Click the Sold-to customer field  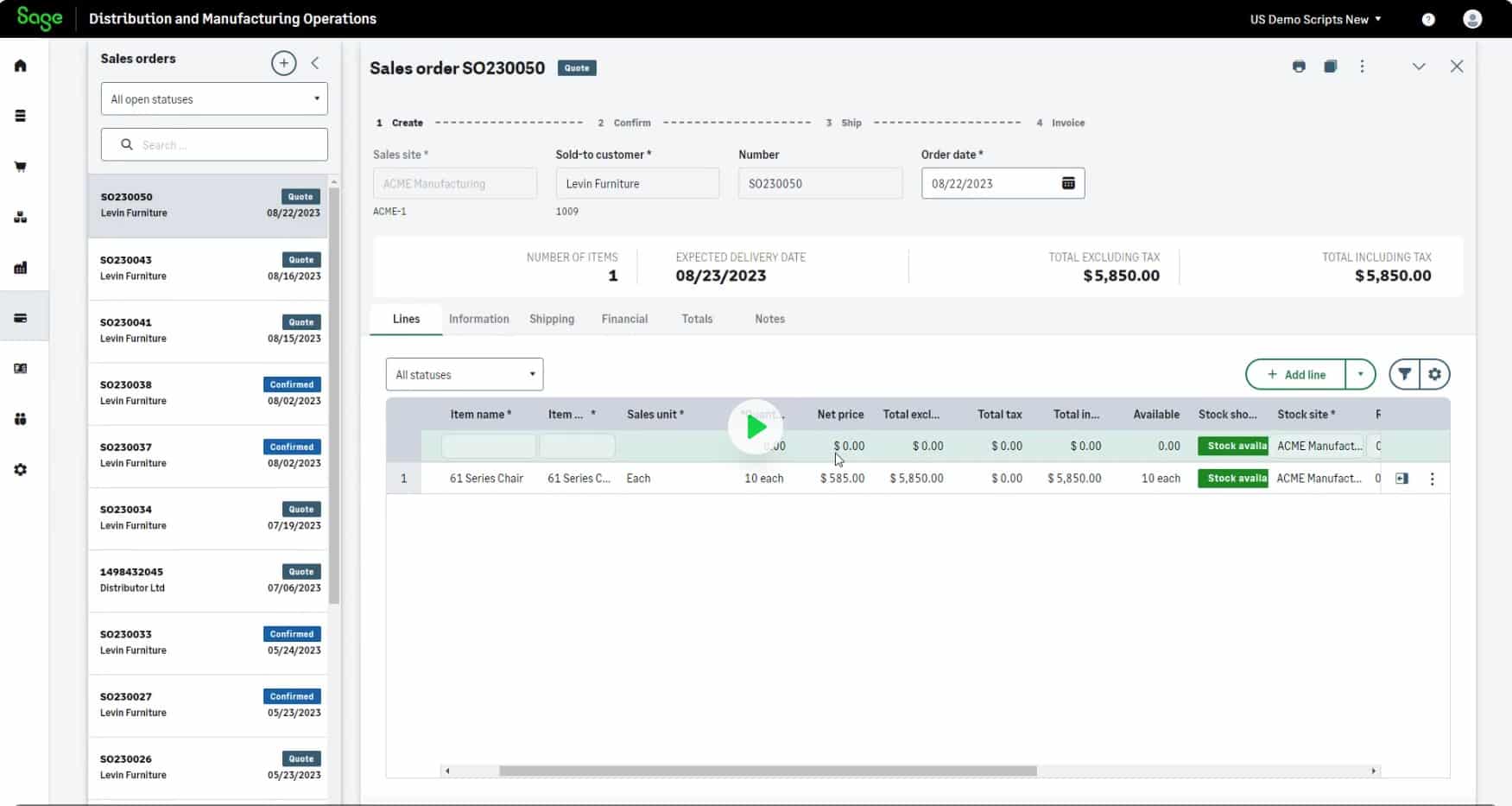637,183
